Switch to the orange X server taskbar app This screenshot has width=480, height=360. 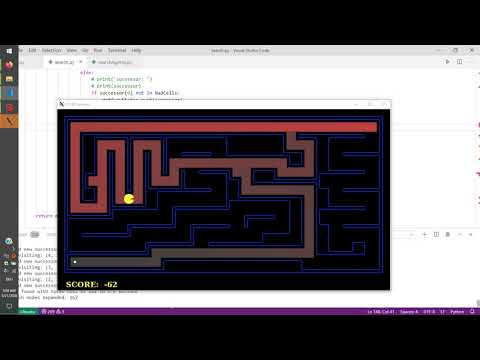point(9,121)
